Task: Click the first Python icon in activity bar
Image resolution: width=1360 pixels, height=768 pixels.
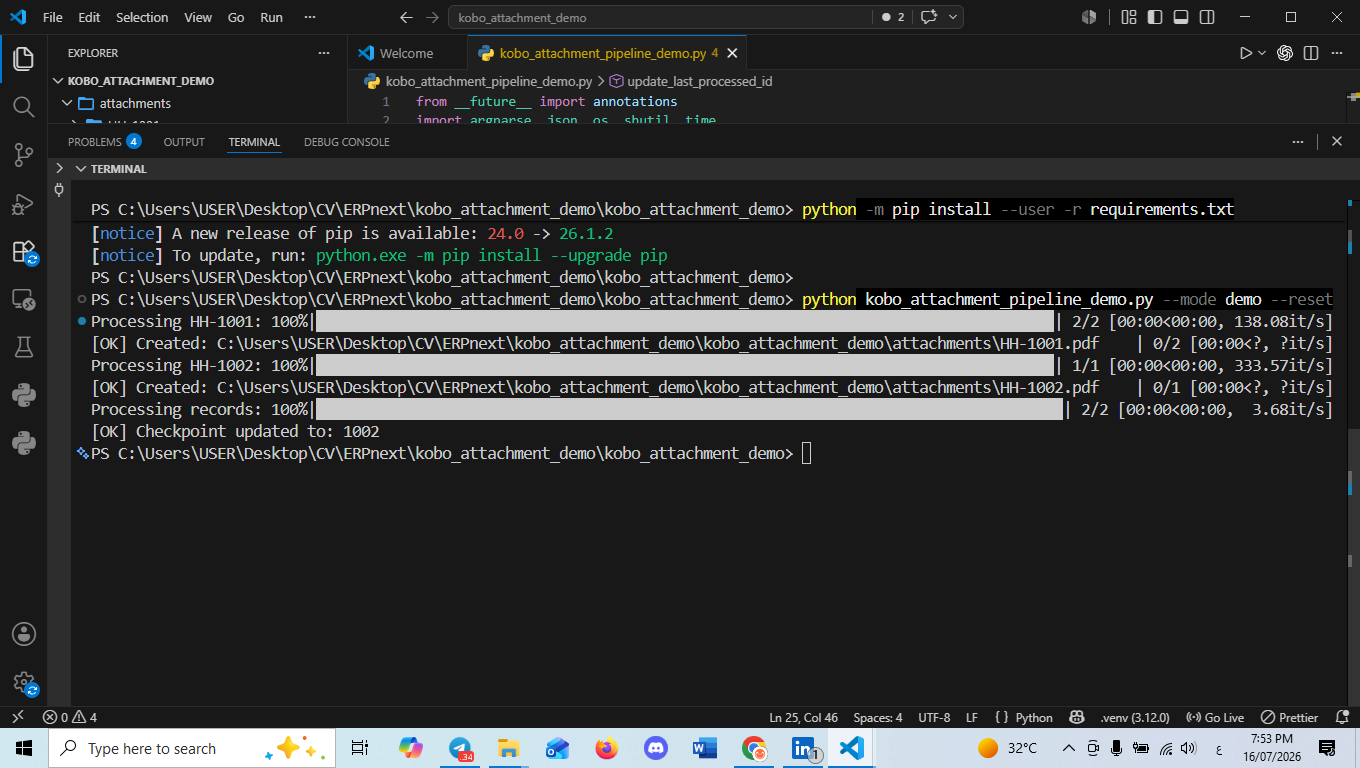Action: point(23,395)
